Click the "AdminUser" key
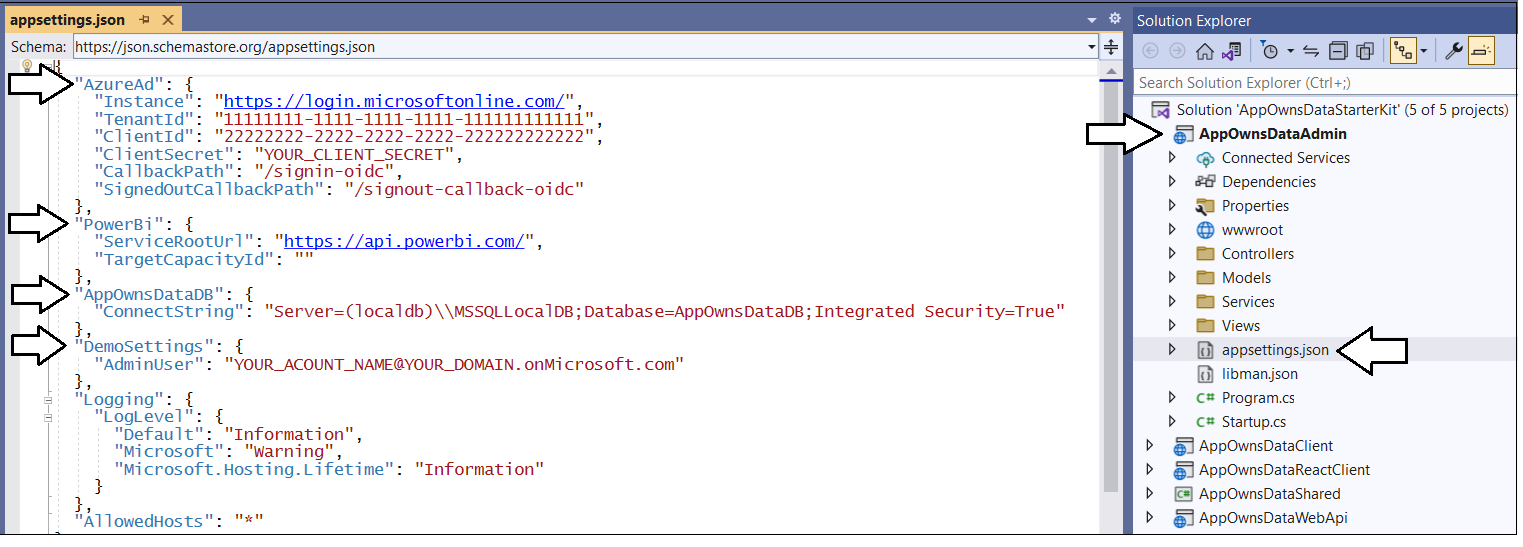Viewport: 1523px width, 547px height. click(149, 364)
